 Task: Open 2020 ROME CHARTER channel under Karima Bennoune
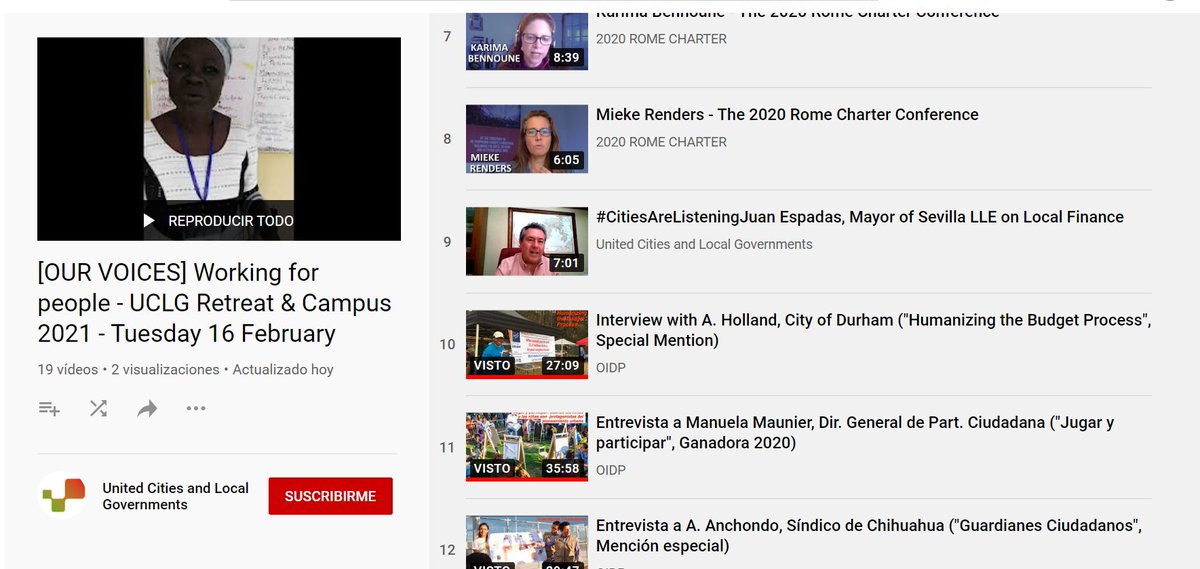click(661, 39)
